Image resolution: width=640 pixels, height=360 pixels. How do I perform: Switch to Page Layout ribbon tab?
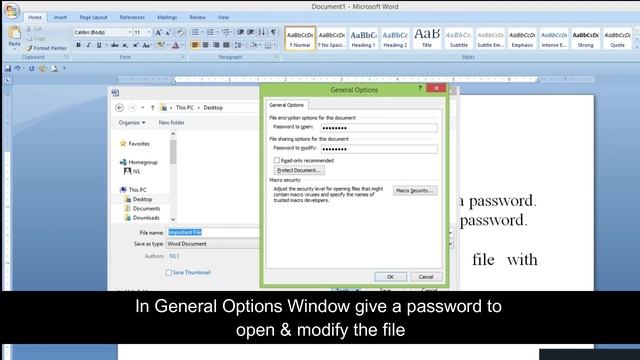(x=93, y=18)
